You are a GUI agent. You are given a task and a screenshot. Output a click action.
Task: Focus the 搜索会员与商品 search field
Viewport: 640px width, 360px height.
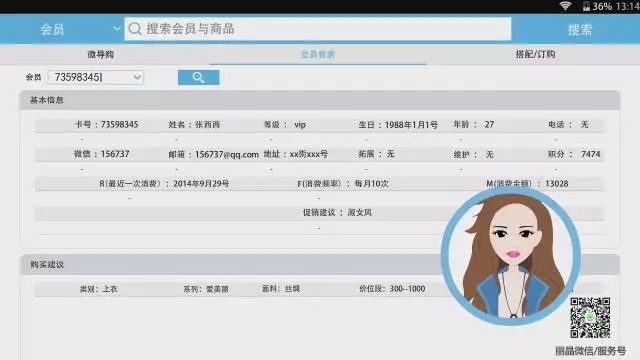coord(318,29)
